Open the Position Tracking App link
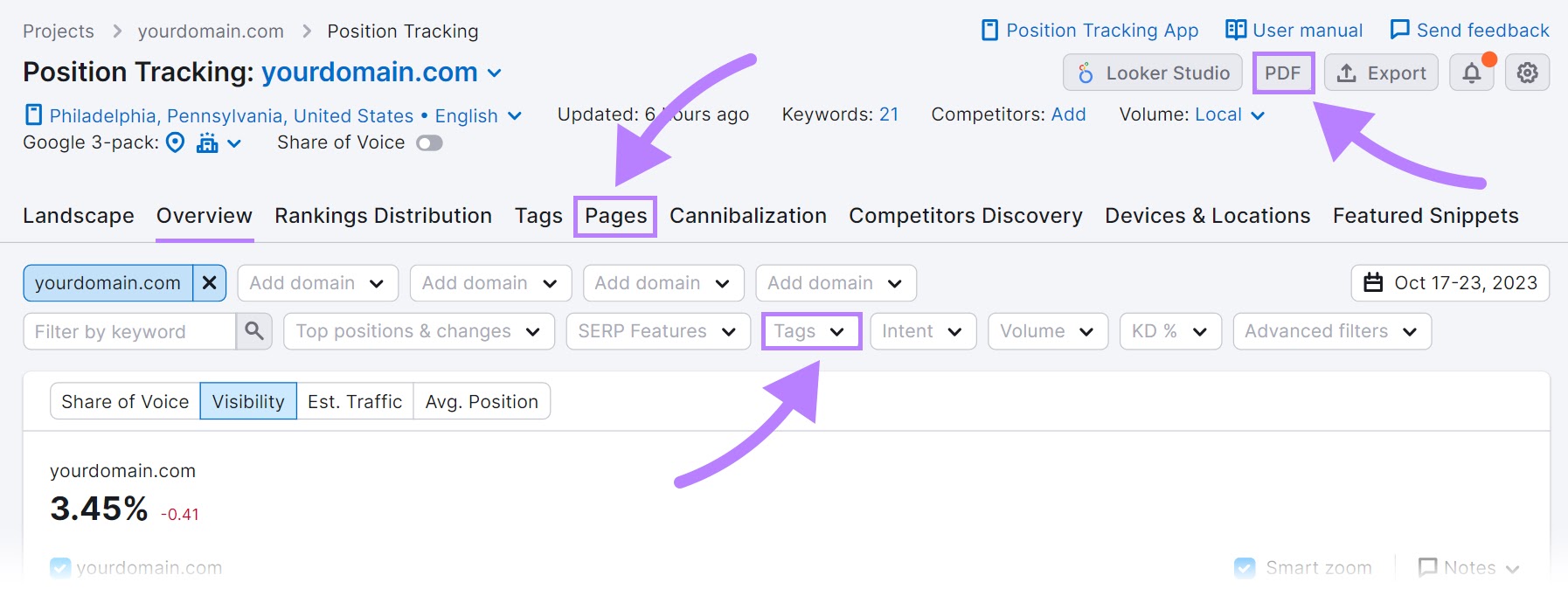This screenshot has height=596, width=1568. (x=1091, y=31)
